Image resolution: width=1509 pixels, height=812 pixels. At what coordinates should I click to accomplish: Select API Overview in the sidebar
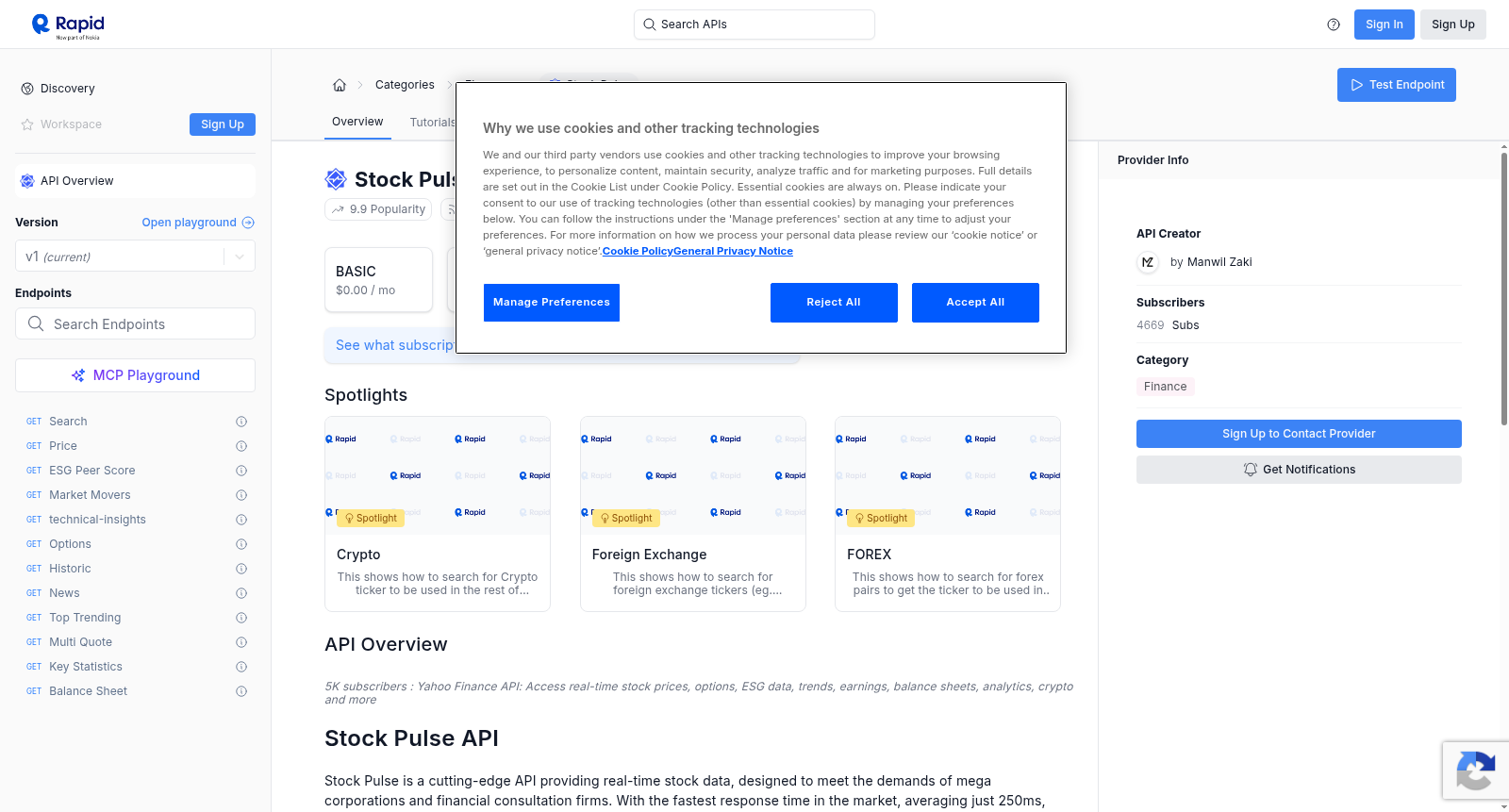coord(135,181)
